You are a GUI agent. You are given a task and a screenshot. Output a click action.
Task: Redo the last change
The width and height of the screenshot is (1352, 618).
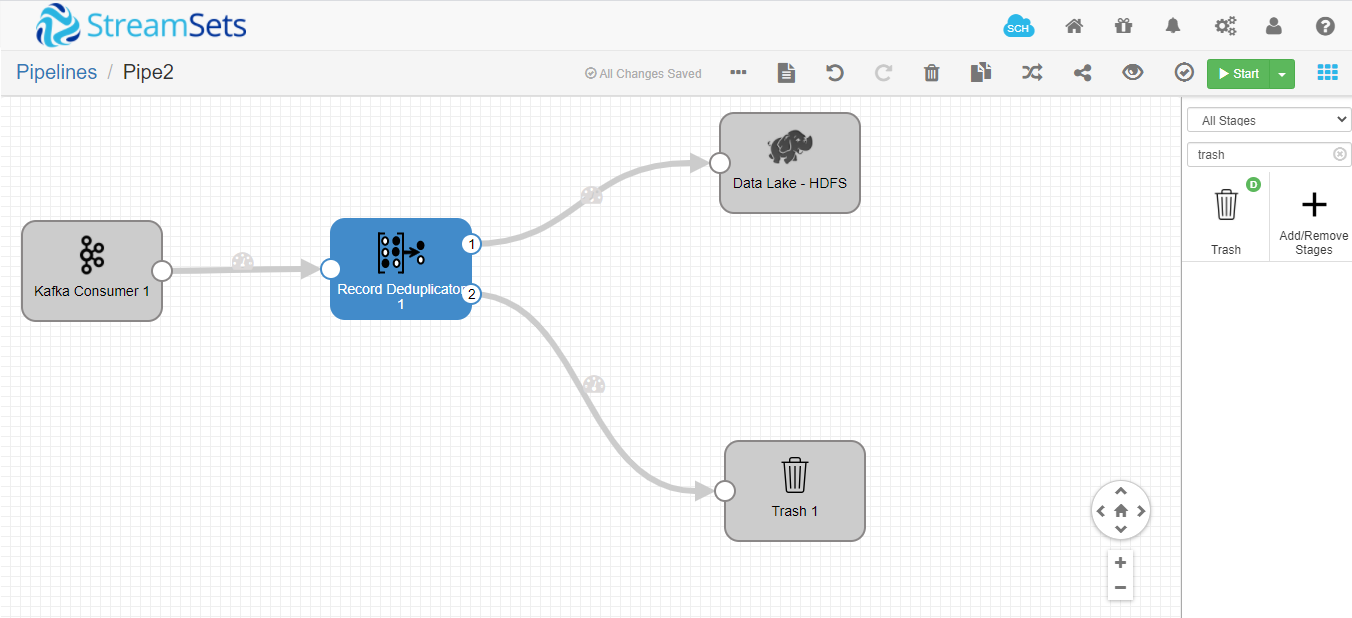(883, 73)
